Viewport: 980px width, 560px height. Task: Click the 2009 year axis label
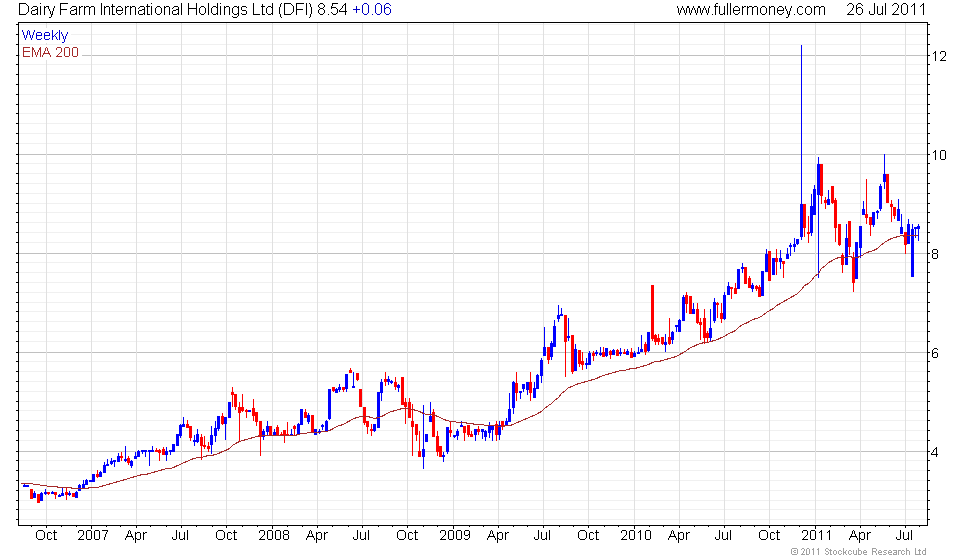coord(454,536)
